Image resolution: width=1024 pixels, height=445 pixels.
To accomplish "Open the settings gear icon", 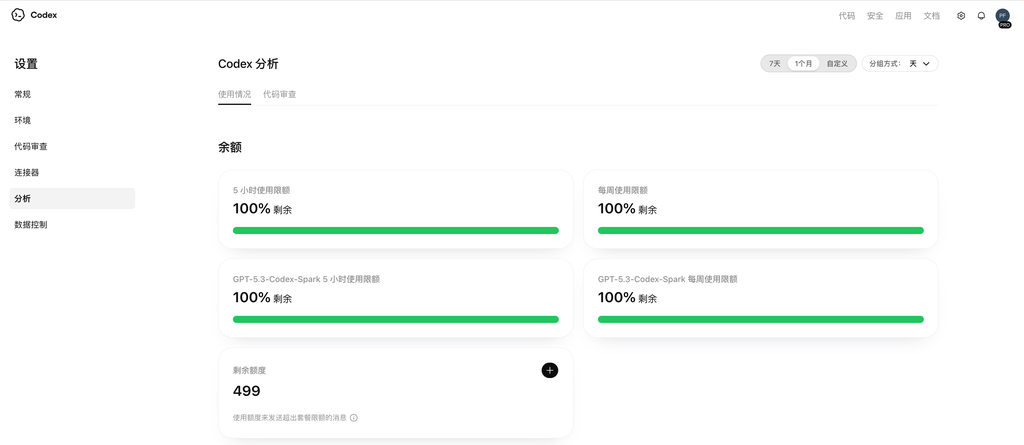I will click(x=961, y=16).
